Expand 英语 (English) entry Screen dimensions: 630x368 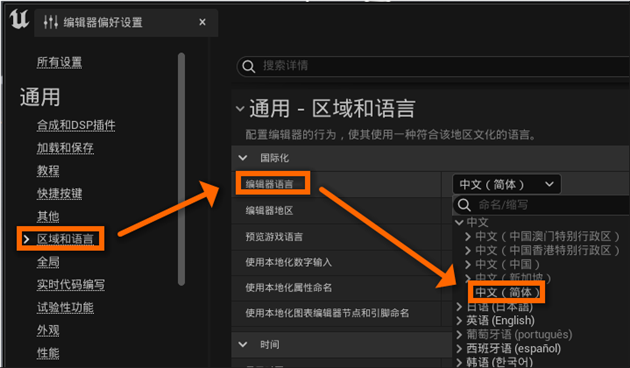click(459, 321)
